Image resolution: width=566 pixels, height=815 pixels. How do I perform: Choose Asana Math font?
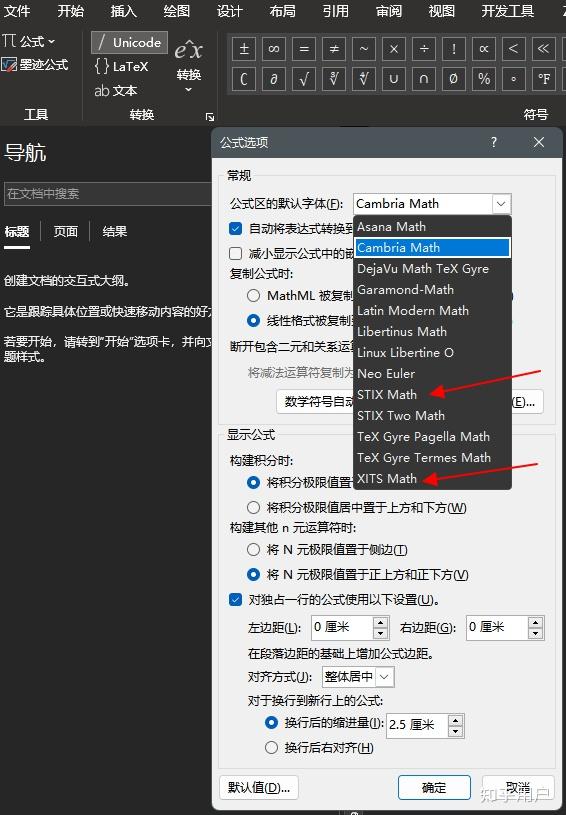(x=432, y=227)
